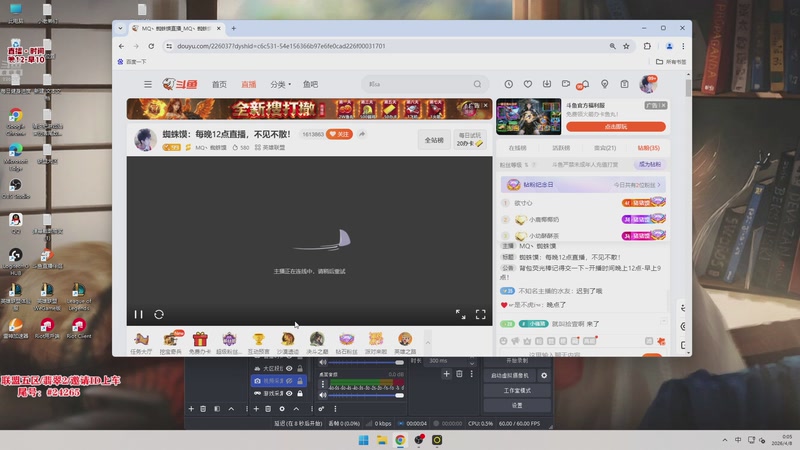Toggle visibility of selected 视频采集 source
This screenshot has height=450, width=800.
click(x=289, y=381)
